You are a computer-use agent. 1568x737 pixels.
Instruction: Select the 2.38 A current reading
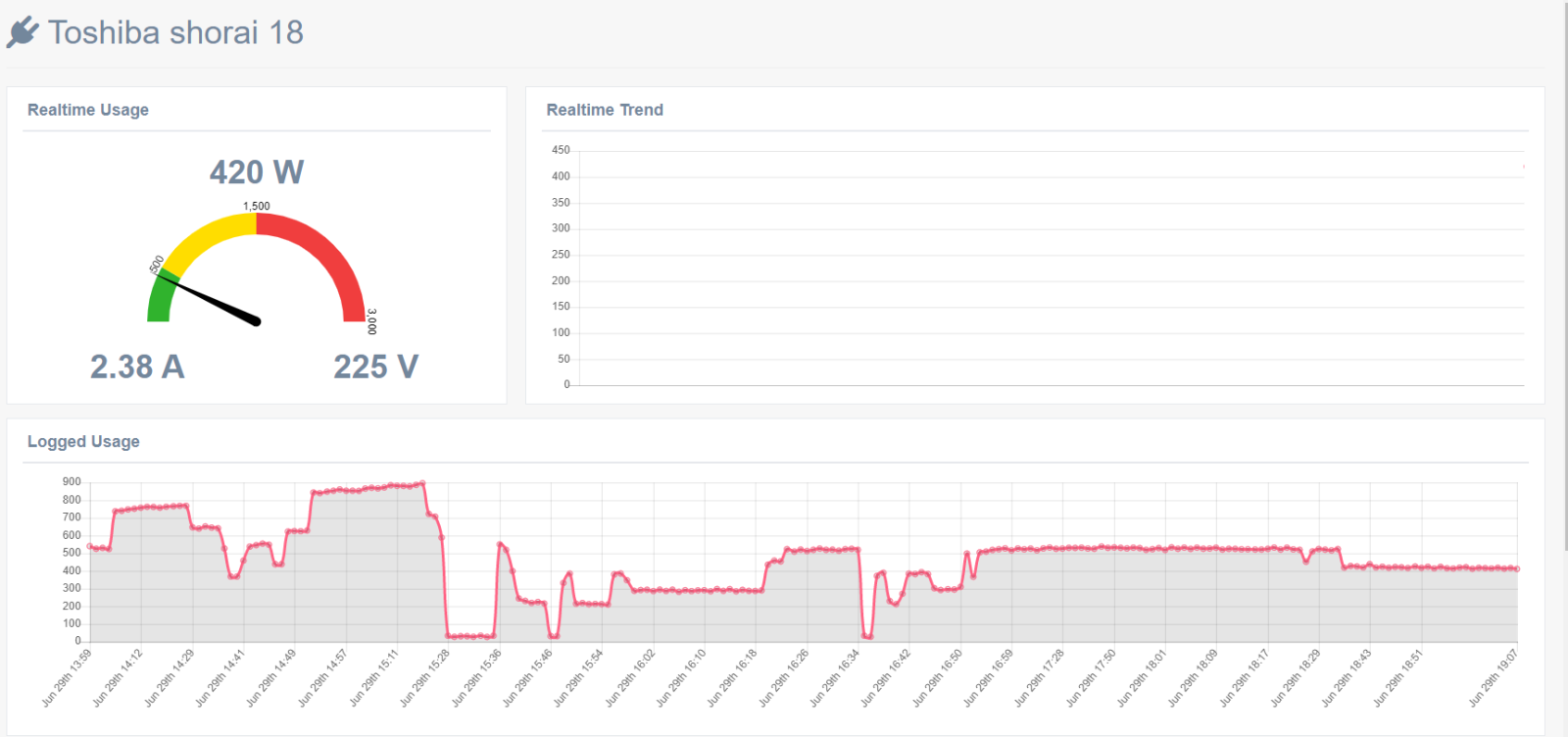click(x=137, y=367)
